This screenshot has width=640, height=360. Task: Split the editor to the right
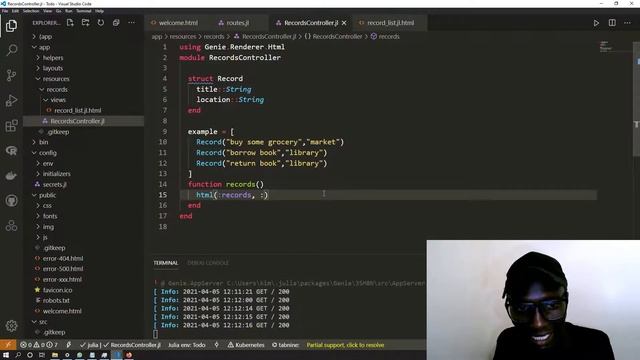612,23
